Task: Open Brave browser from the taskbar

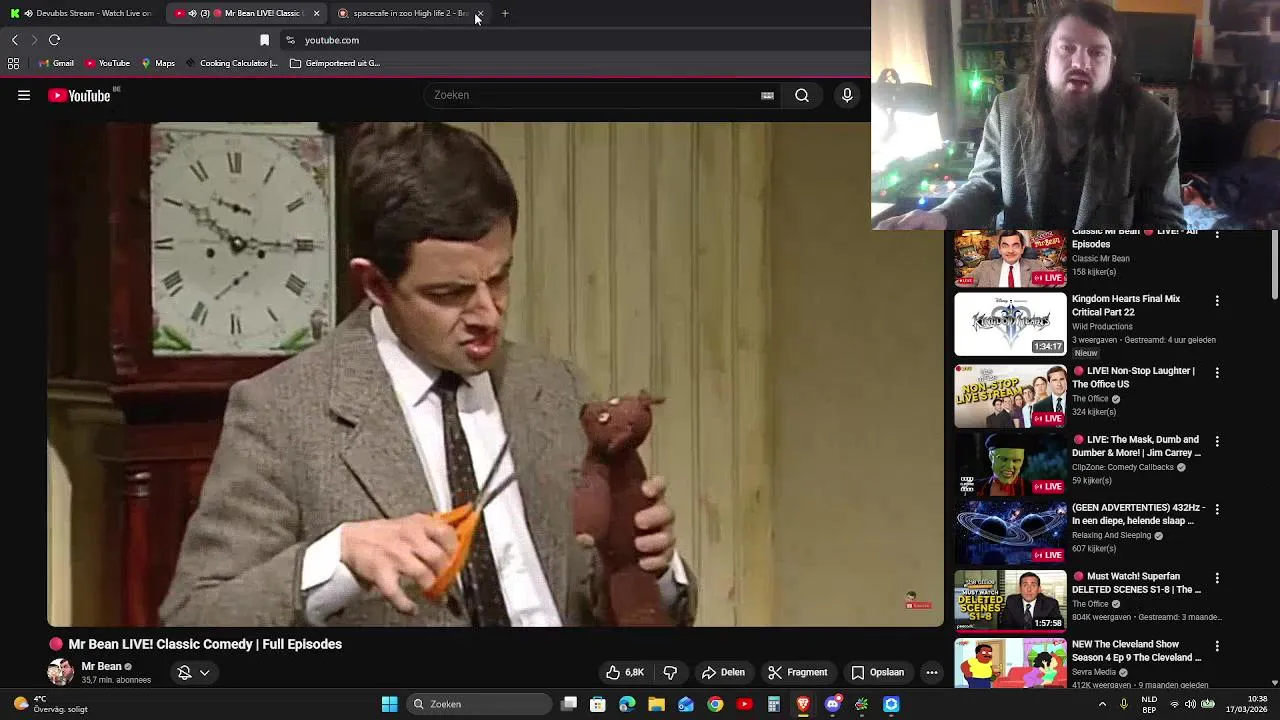Action: (803, 704)
